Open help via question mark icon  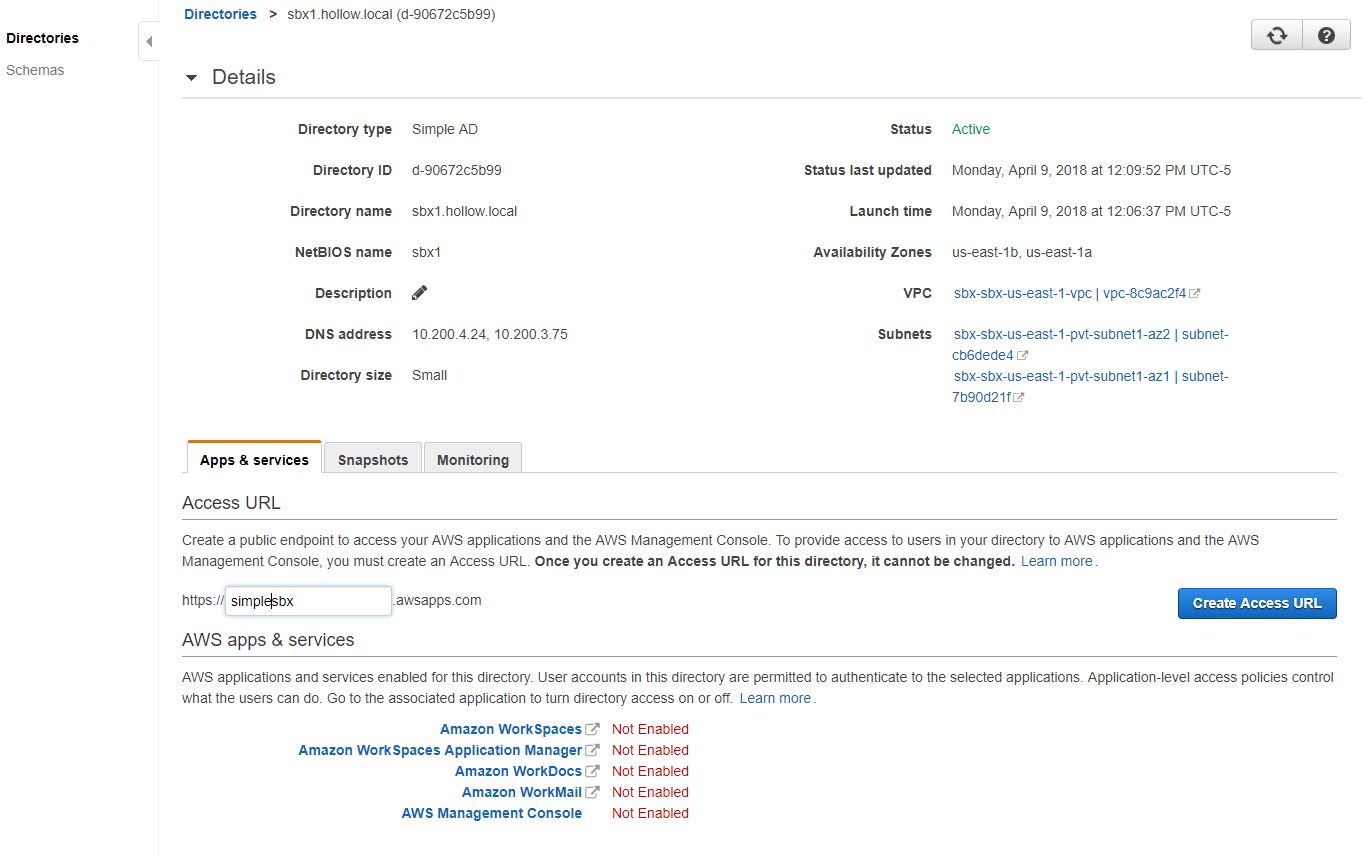(x=1326, y=36)
